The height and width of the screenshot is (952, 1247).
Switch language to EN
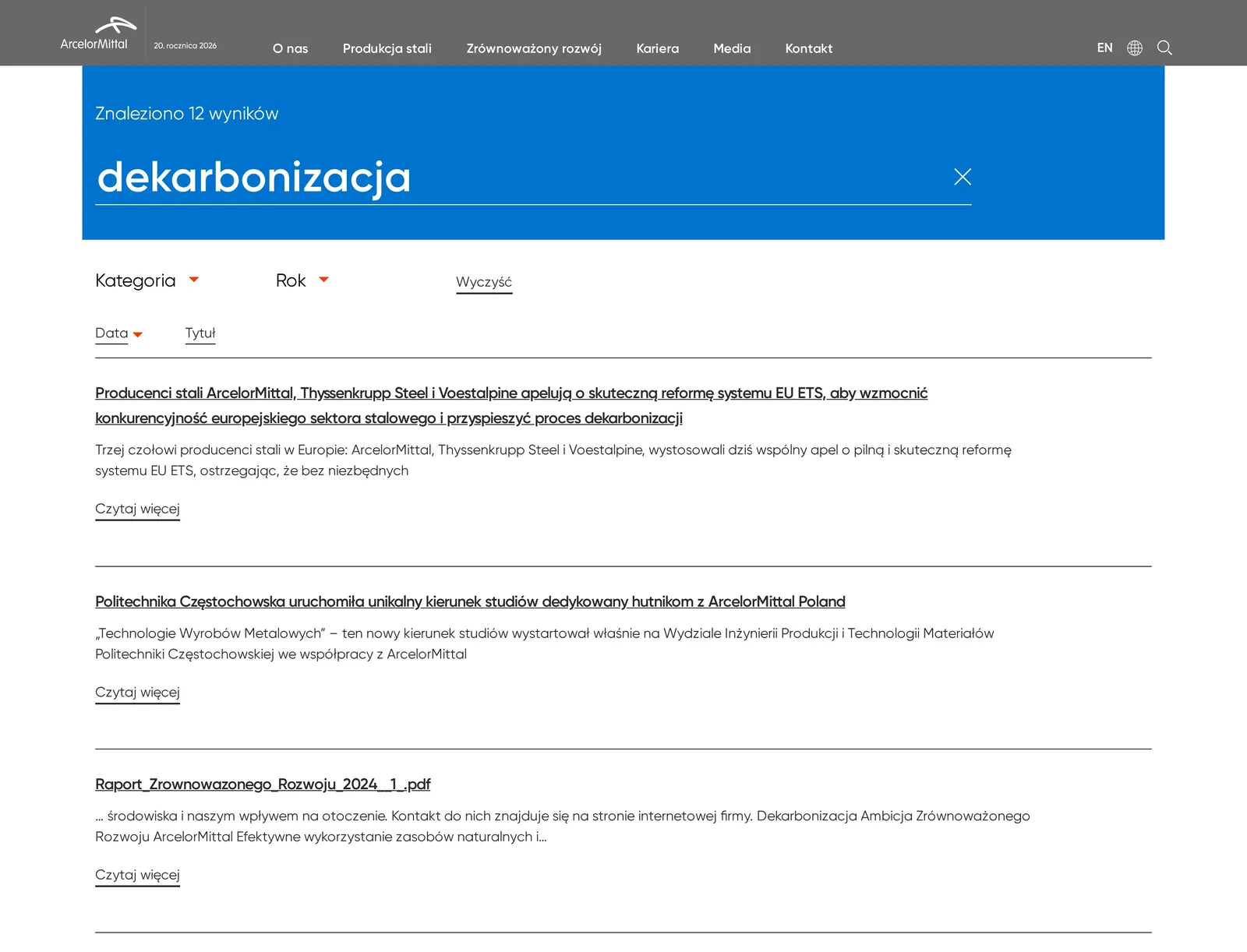(x=1104, y=48)
